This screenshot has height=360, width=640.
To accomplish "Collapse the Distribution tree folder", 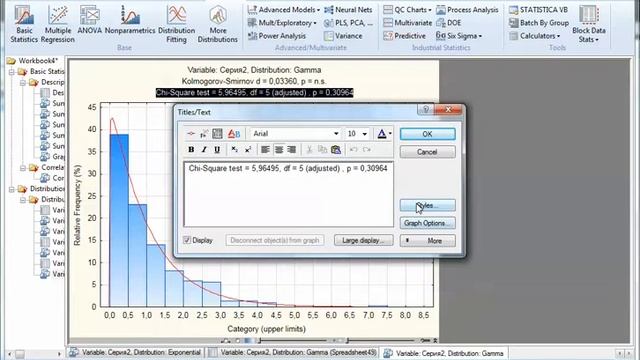I will (x=12, y=189).
